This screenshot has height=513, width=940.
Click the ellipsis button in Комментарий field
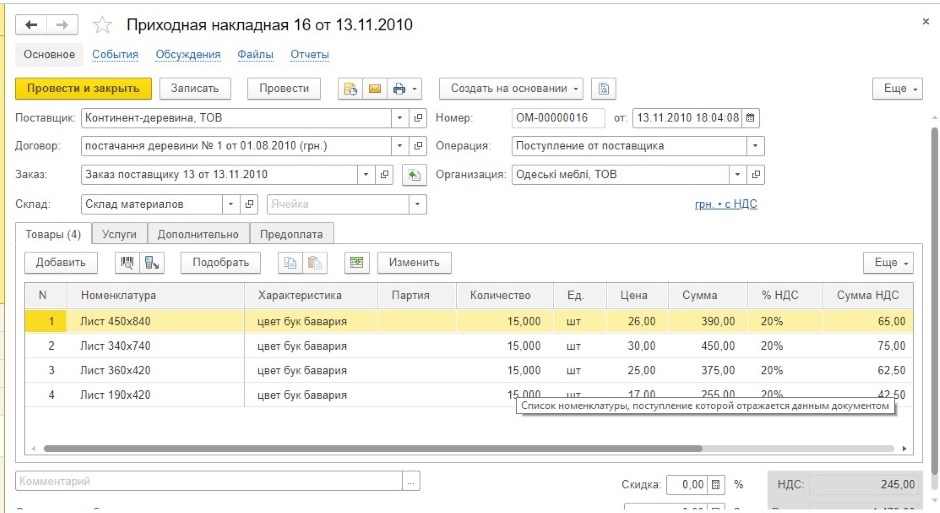411,481
